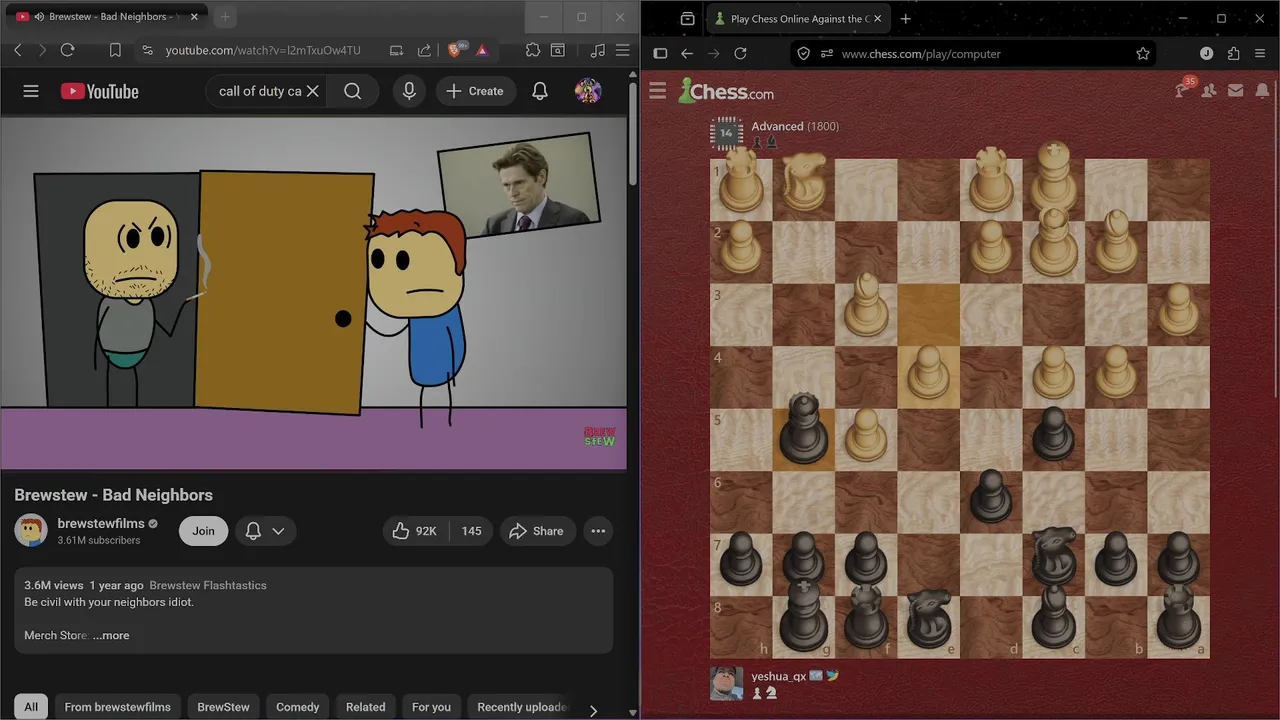
Task: Open Brave extensions puzzle icon
Action: [x=532, y=50]
